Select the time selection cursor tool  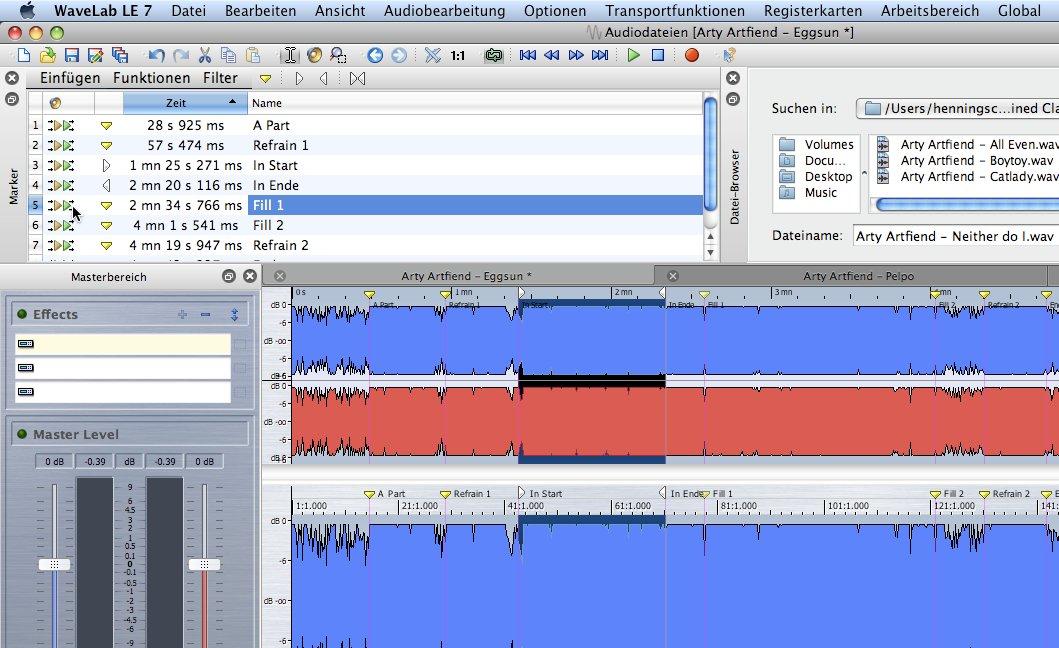(x=290, y=55)
